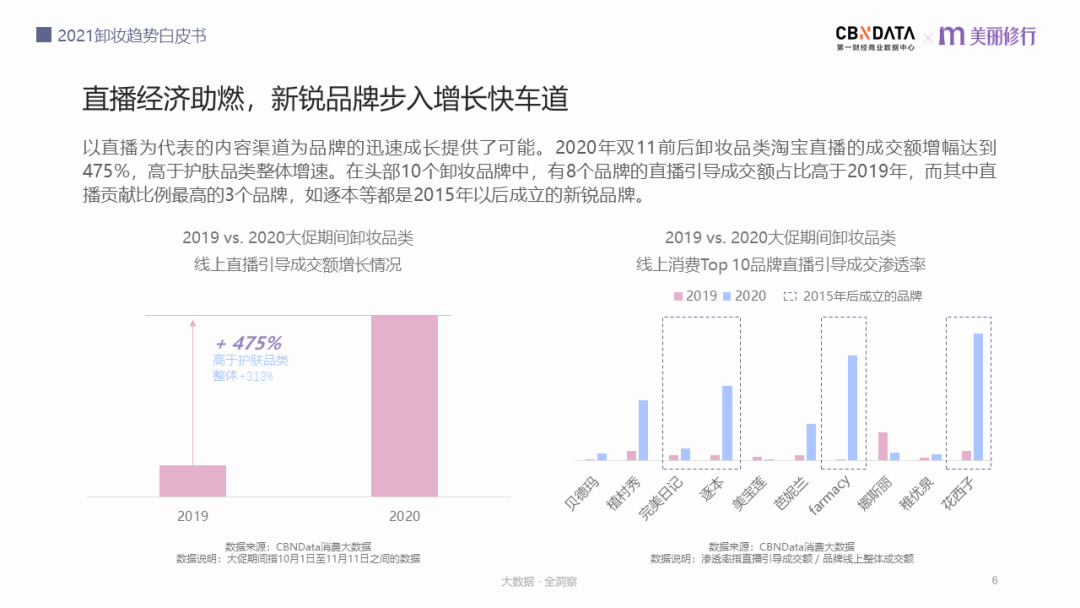This screenshot has width=1080, height=608.
Task: Click the CBNDATA logo
Action: tap(875, 38)
